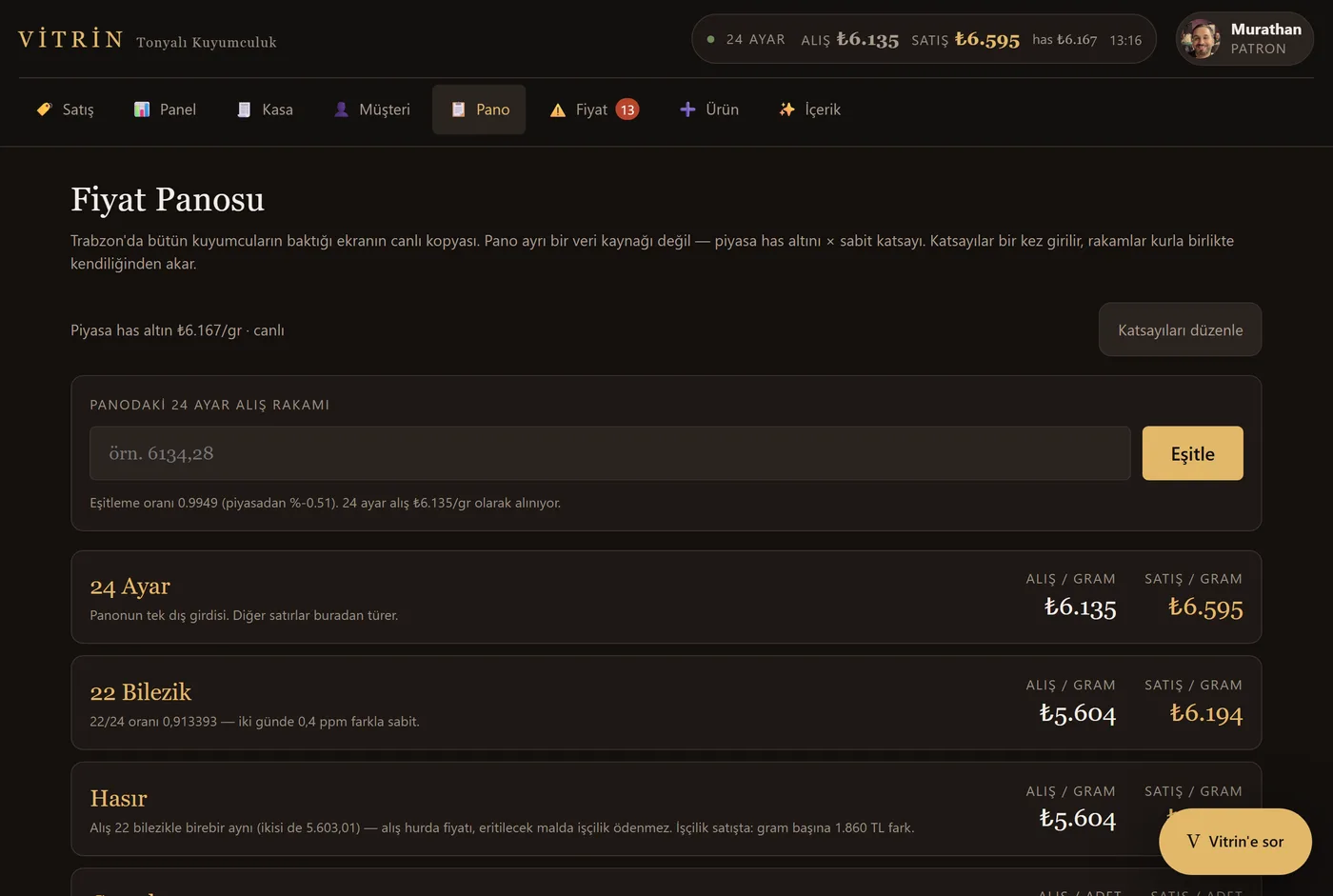Screen dimensions: 1333x896
Task: Click 22 Bilezik satış price ₺6.194
Action: click(x=1206, y=713)
